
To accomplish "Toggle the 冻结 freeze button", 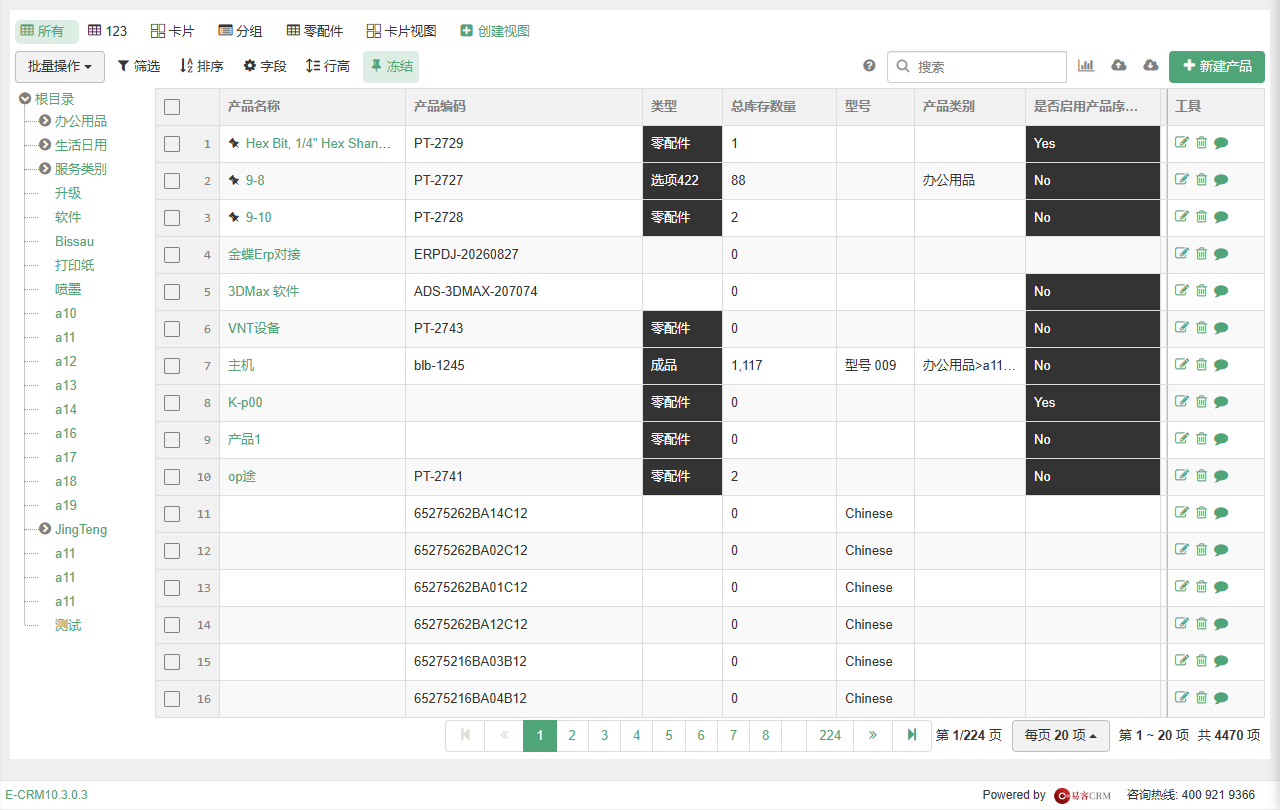I will (x=391, y=66).
